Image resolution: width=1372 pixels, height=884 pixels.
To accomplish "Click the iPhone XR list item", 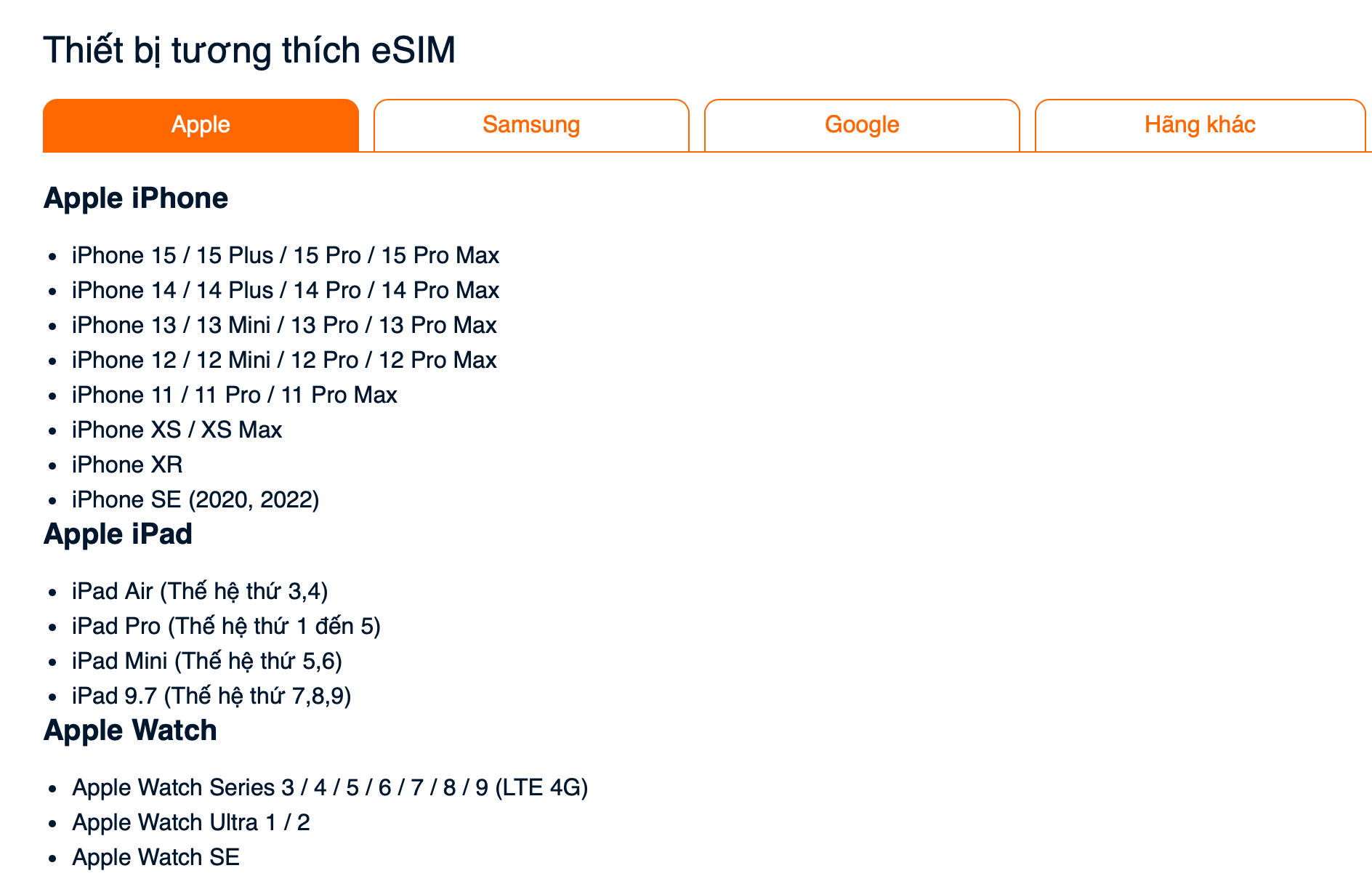I will click(127, 465).
